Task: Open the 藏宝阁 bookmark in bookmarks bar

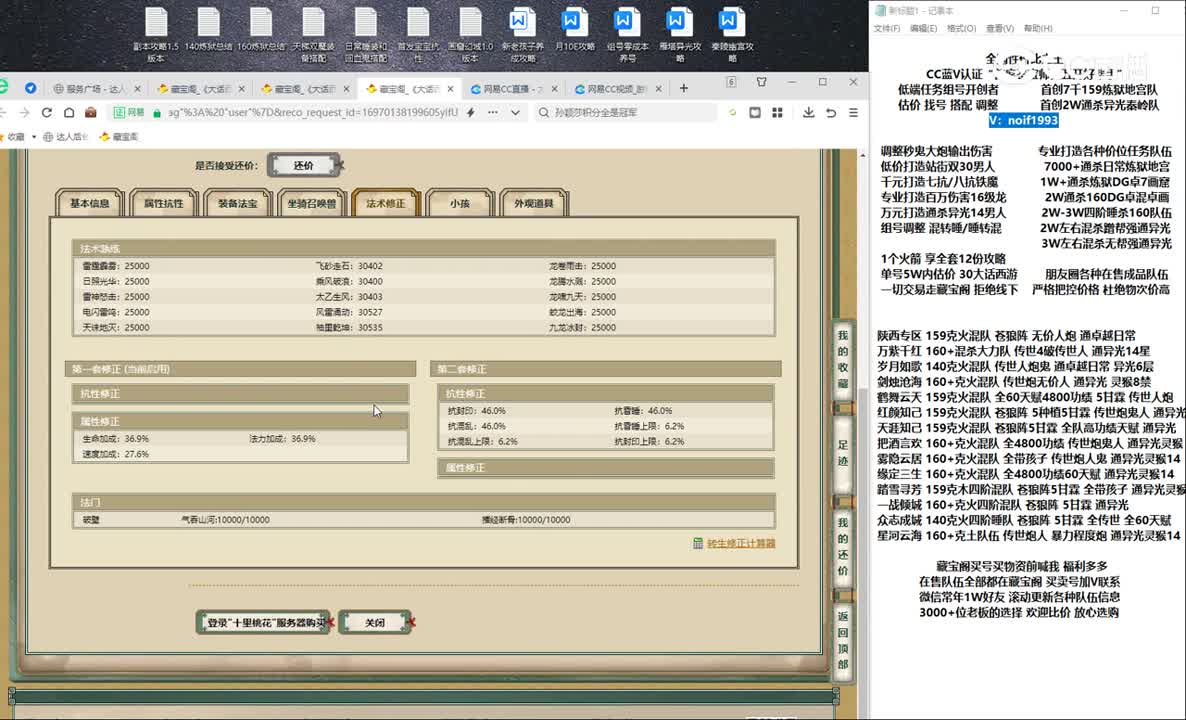Action: click(x=120, y=137)
